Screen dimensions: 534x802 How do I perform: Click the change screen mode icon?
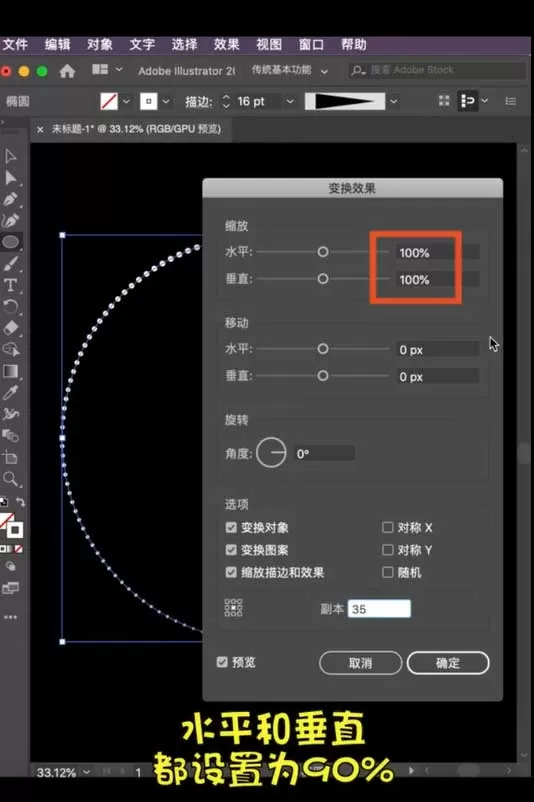(x=10, y=588)
